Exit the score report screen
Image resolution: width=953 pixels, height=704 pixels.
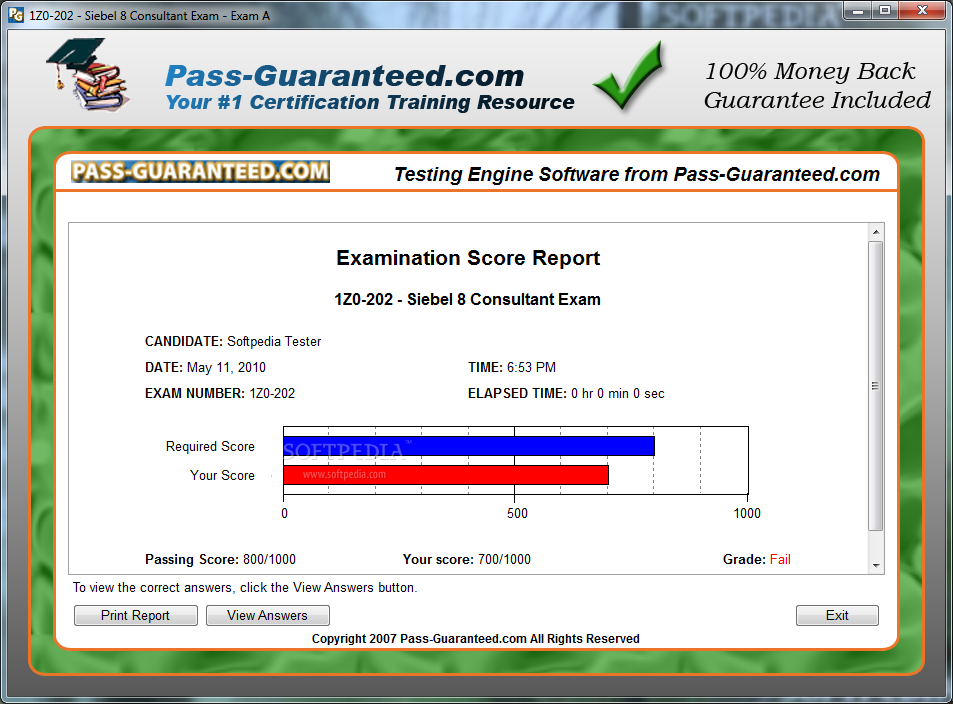point(837,615)
